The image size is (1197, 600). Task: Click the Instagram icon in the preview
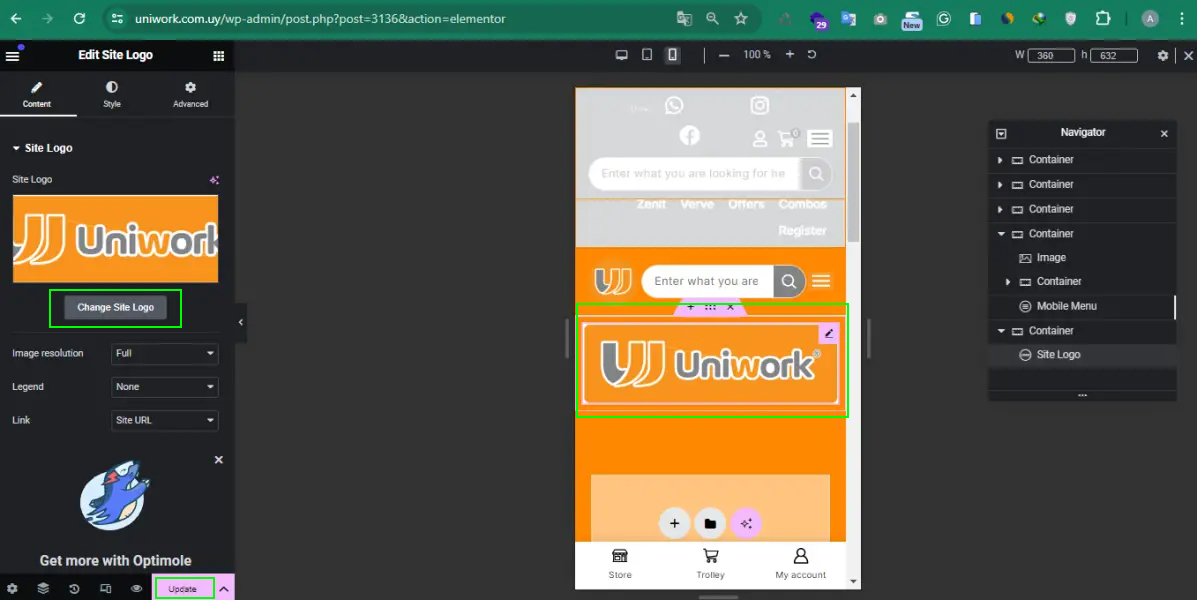click(x=760, y=105)
